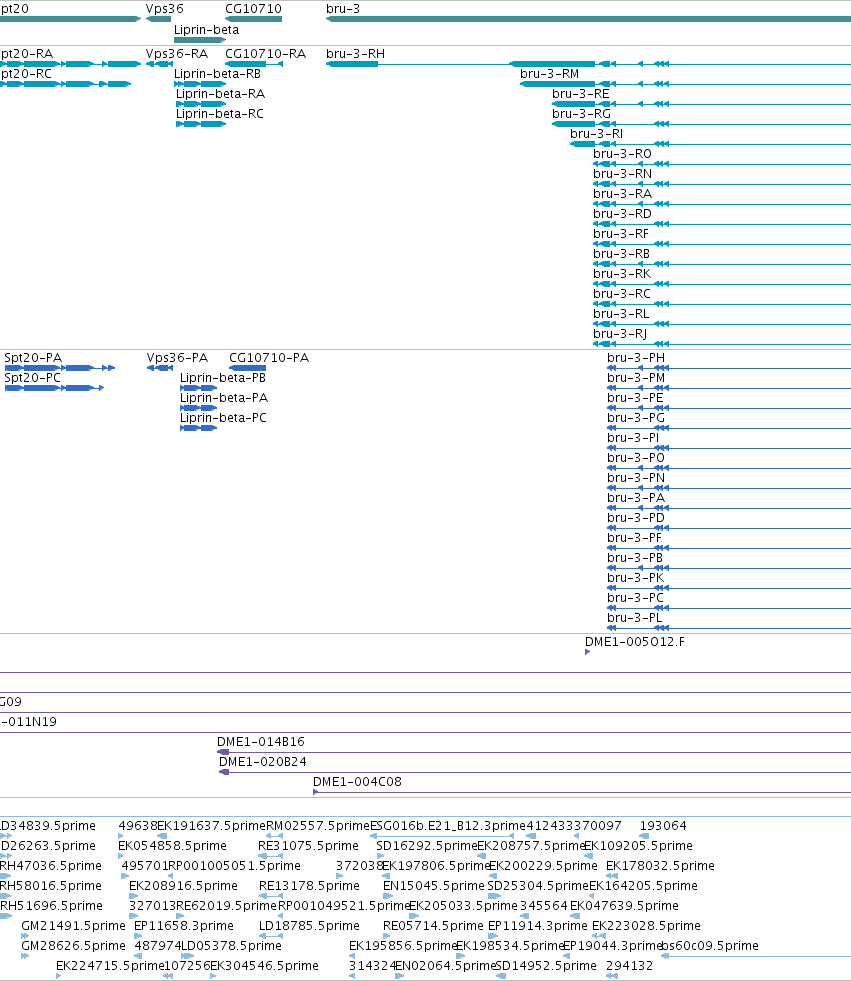
Task: Click the Liprin-beta-RC transcript label
Action: (x=220, y=114)
